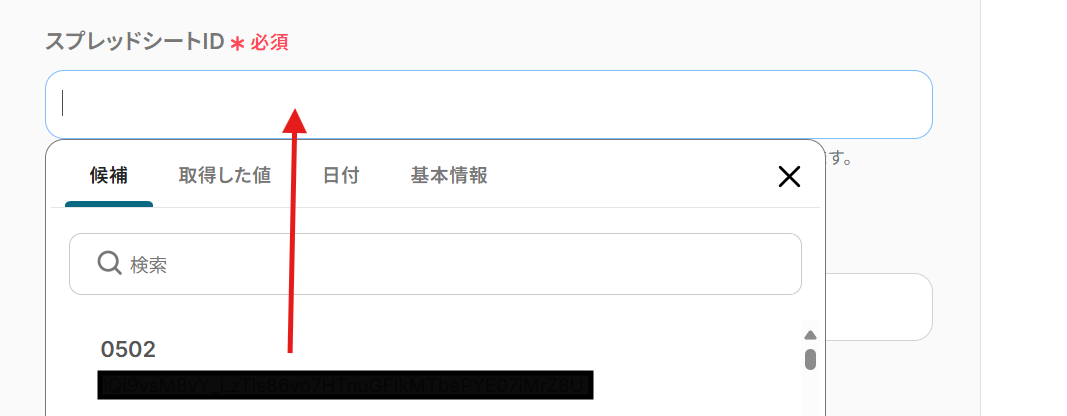Click the blue underline beneath the 候補 tab

click(109, 204)
